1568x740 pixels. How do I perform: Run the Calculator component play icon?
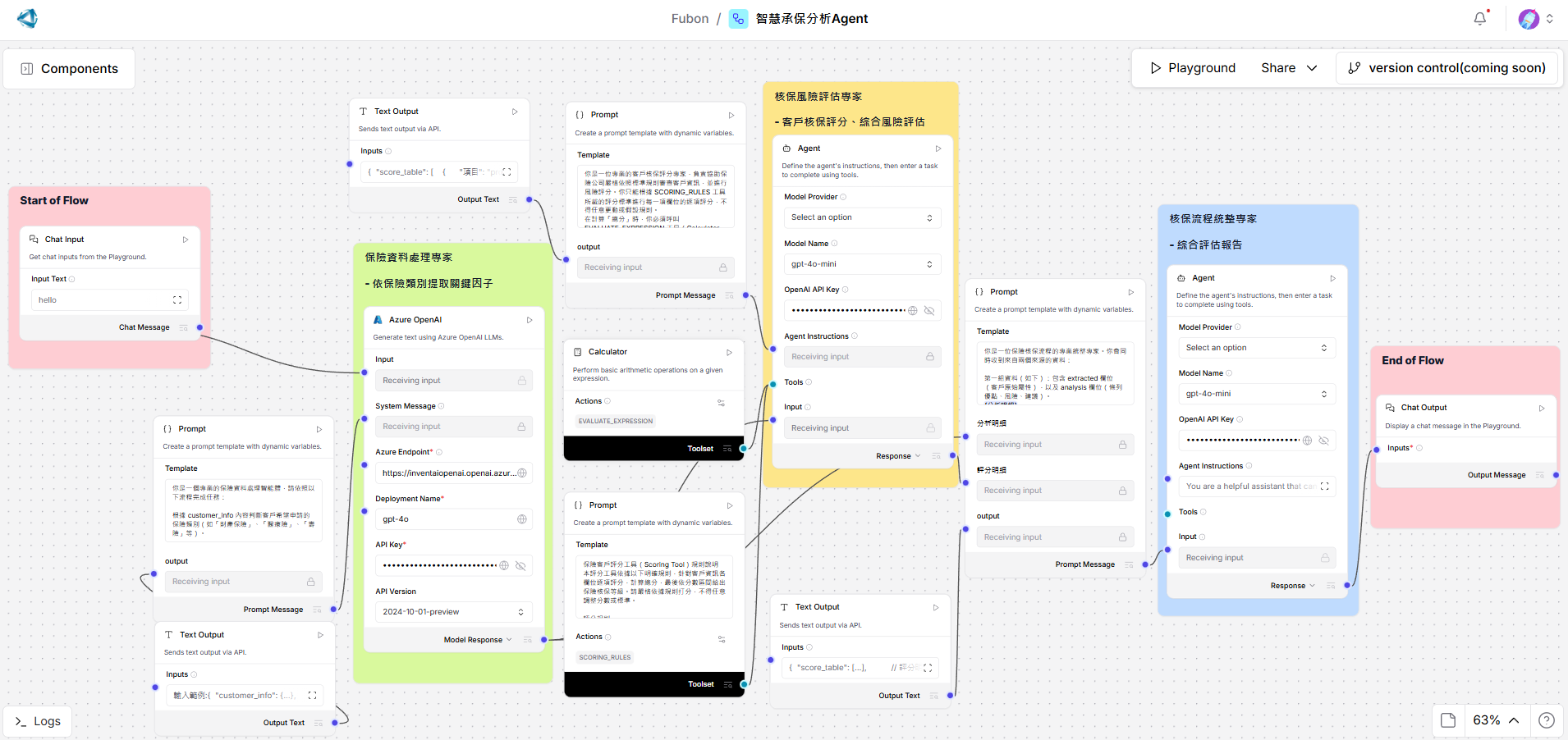729,352
